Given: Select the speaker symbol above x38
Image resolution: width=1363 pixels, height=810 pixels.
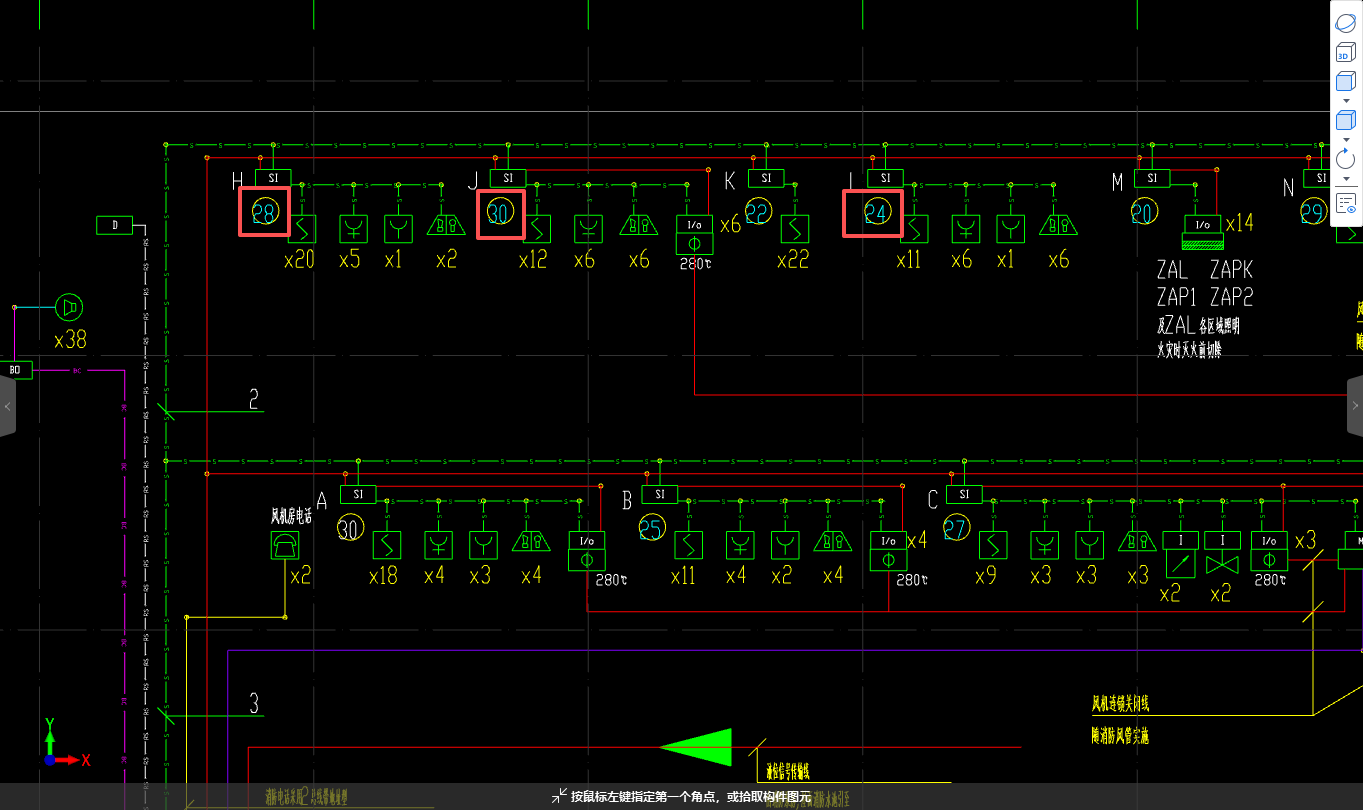Looking at the screenshot, I should (68, 306).
